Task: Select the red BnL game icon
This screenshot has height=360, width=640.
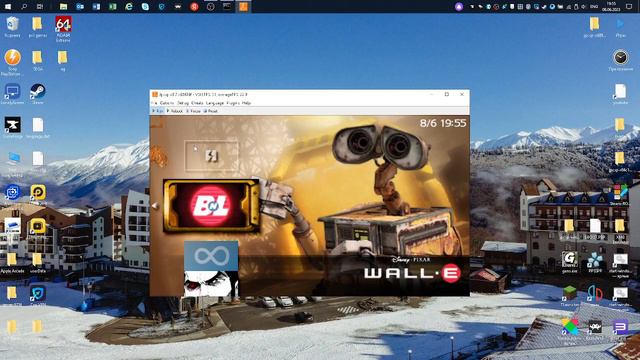Action: (x=211, y=206)
